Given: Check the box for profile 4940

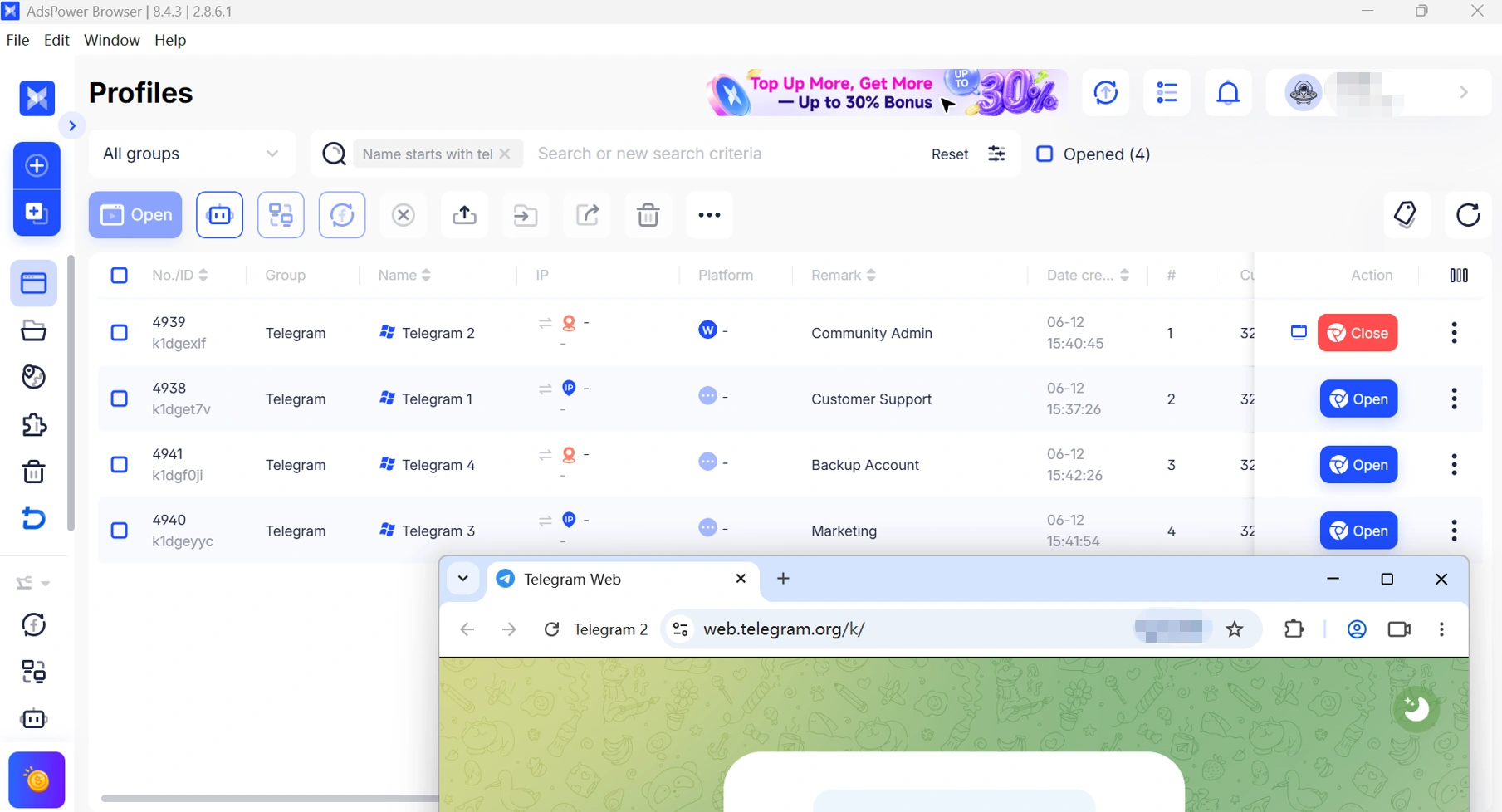Looking at the screenshot, I should [x=120, y=531].
